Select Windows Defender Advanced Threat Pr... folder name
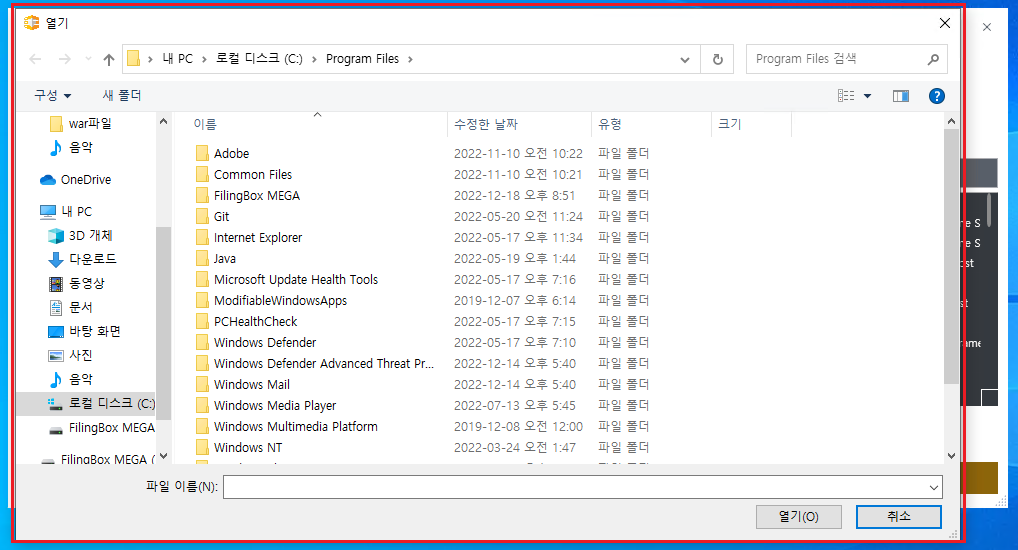 click(x=324, y=364)
